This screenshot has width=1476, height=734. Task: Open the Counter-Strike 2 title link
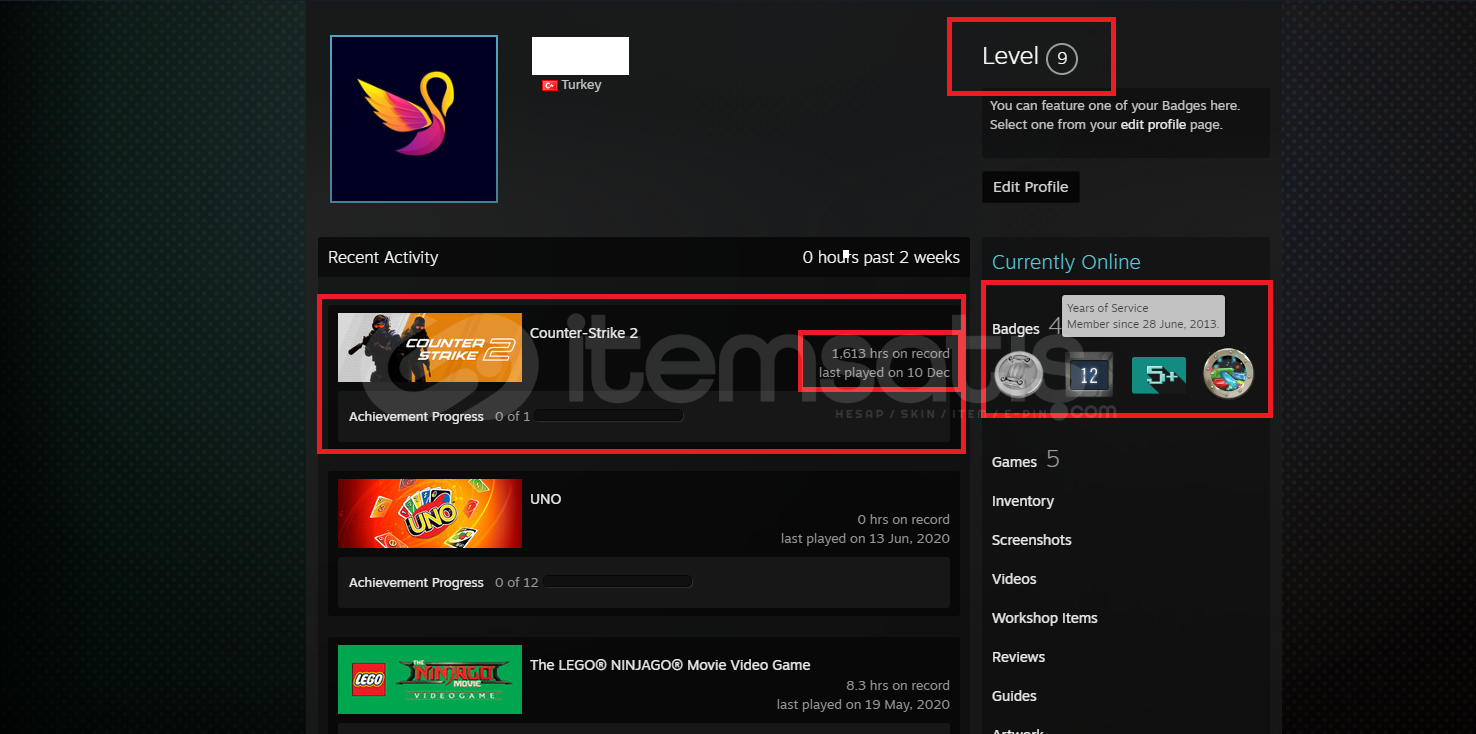[x=584, y=333]
